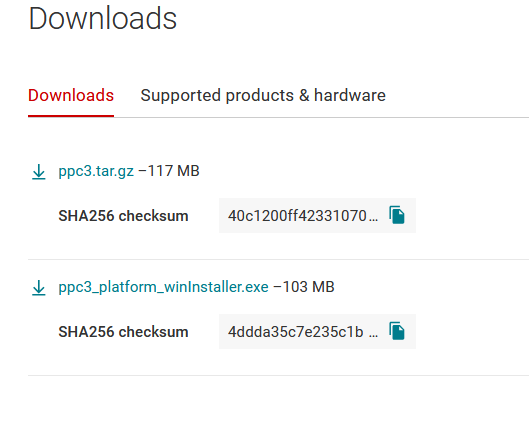Viewport: 529px width, 424px height.
Task: Switch to the Downloads tab
Action: tap(71, 95)
